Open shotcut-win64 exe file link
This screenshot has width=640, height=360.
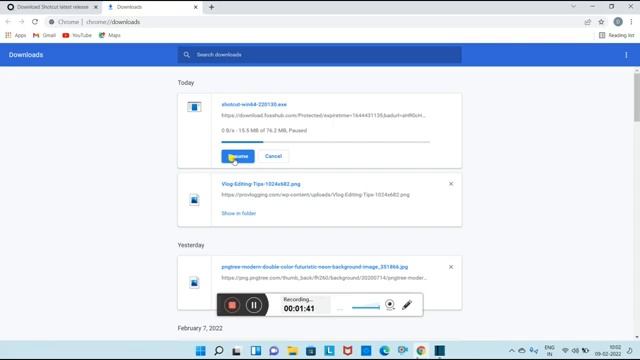coord(254,104)
